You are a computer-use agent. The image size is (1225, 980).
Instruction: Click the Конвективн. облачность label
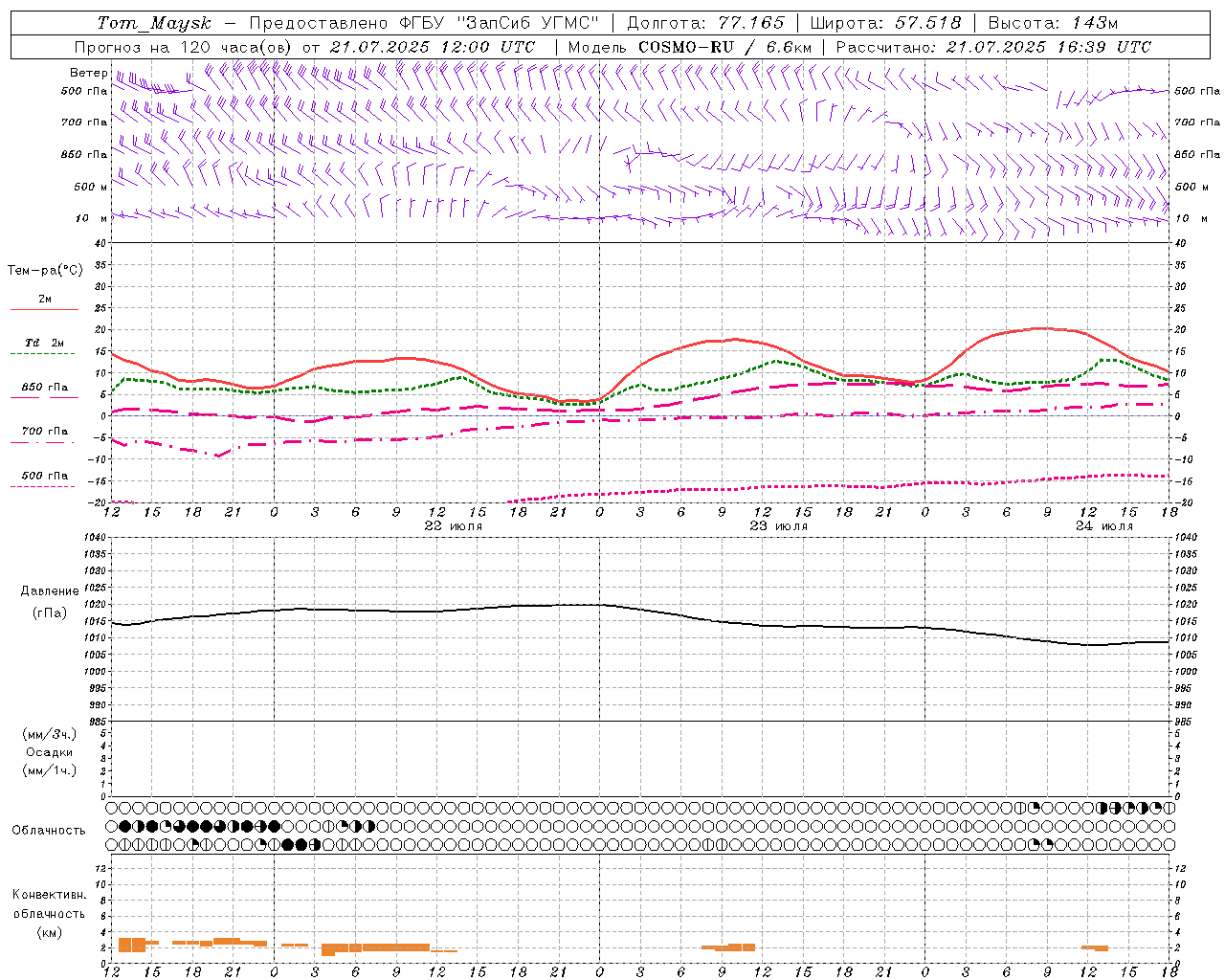(49, 903)
